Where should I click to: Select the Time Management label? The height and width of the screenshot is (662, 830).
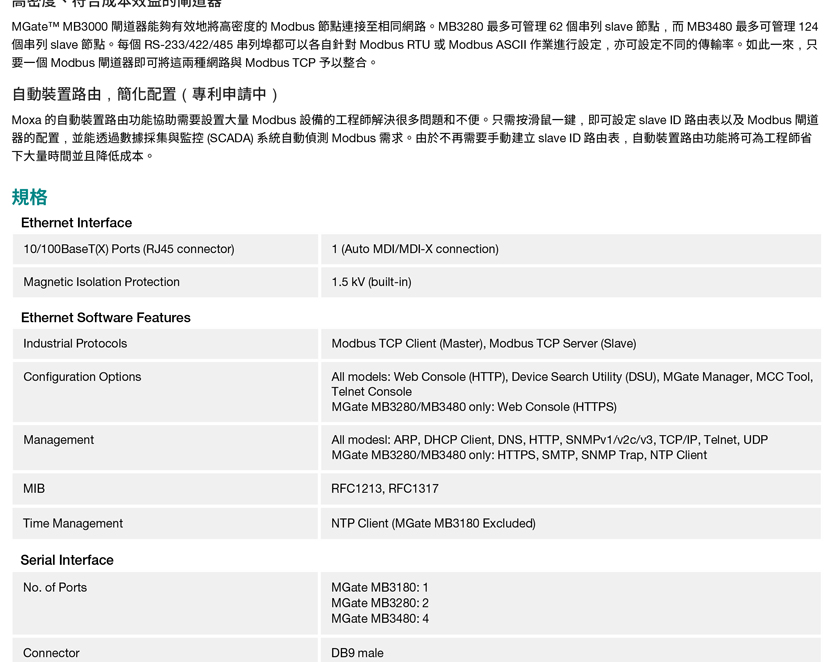pyautogui.click(x=73, y=523)
